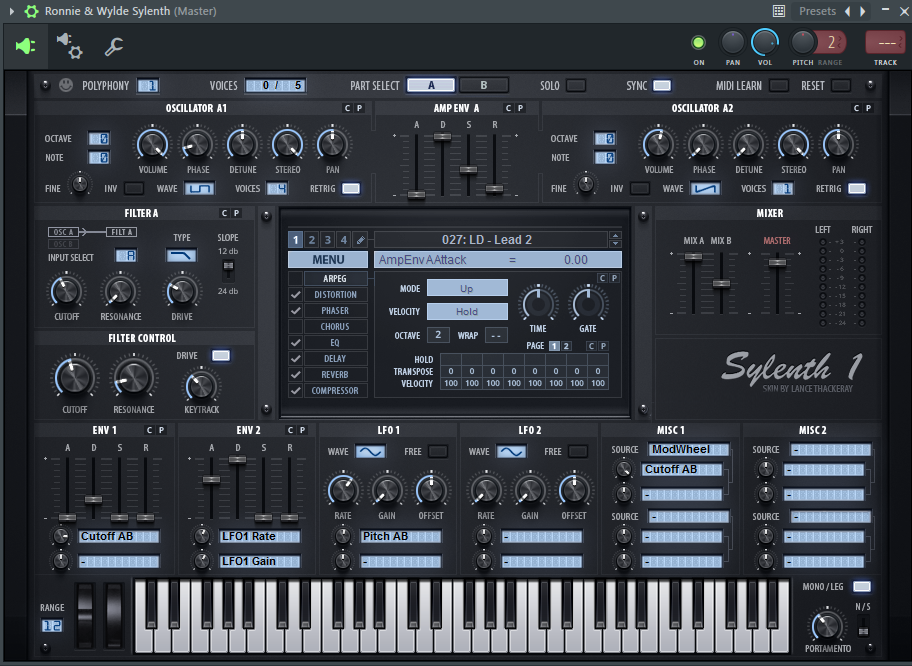Toggle LFO 1 FREE switch
Image resolution: width=912 pixels, height=666 pixels.
click(x=438, y=451)
